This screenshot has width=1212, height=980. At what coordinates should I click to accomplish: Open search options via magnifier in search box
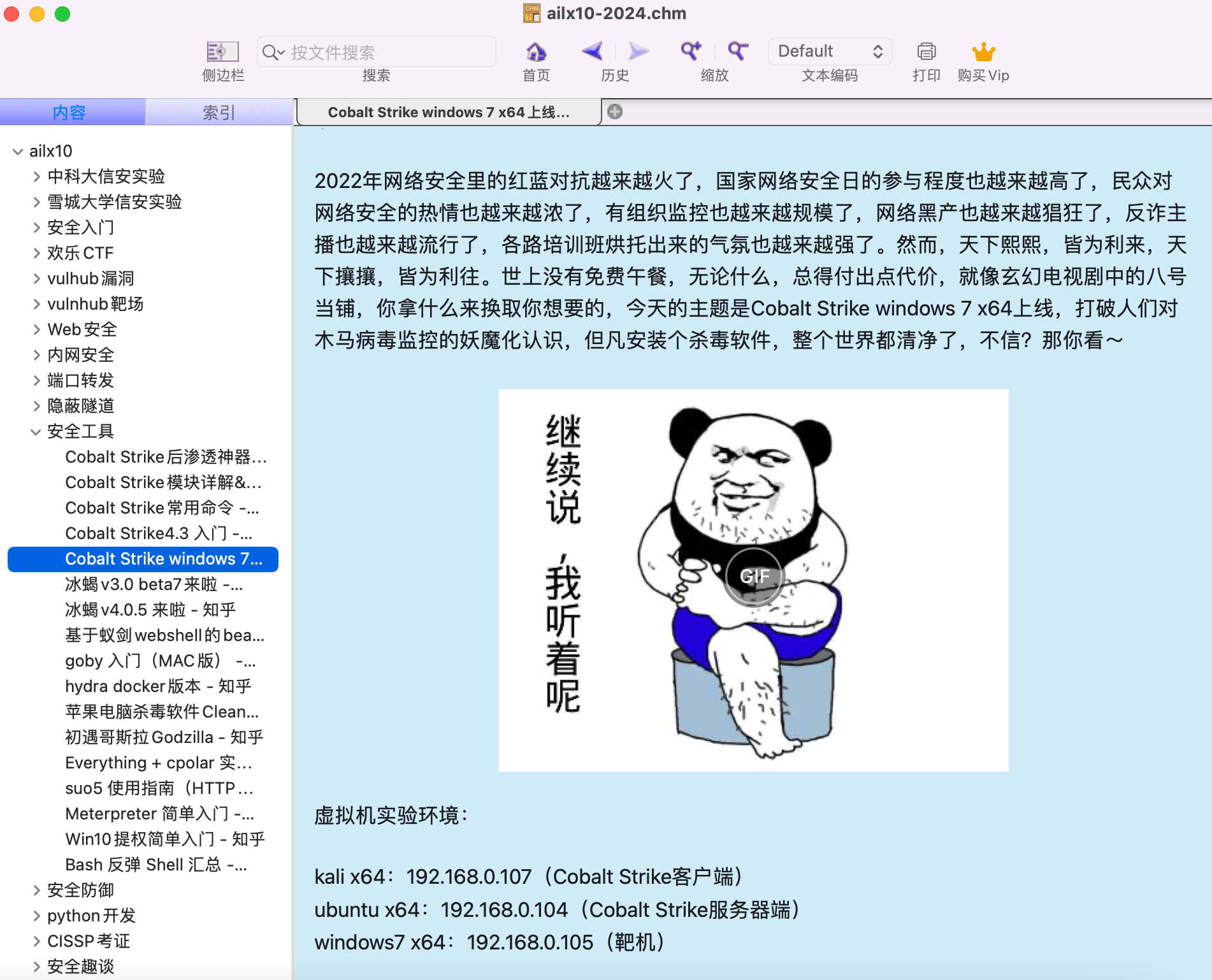point(273,52)
